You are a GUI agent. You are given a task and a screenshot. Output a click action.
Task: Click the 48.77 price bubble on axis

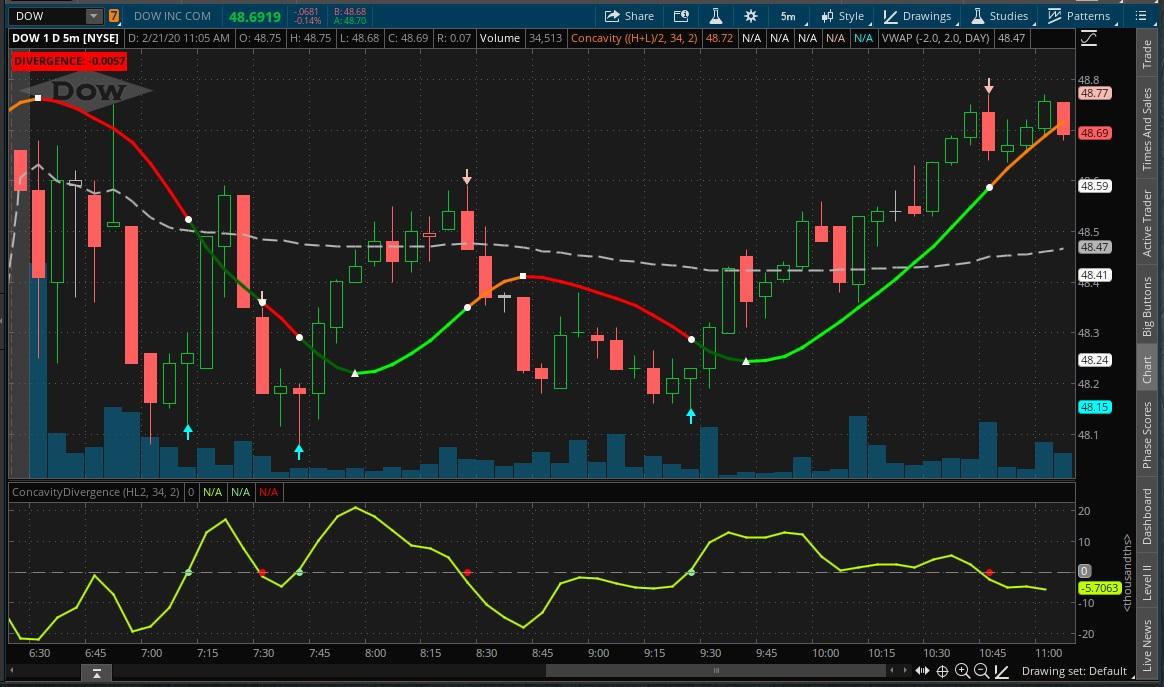tap(1094, 93)
